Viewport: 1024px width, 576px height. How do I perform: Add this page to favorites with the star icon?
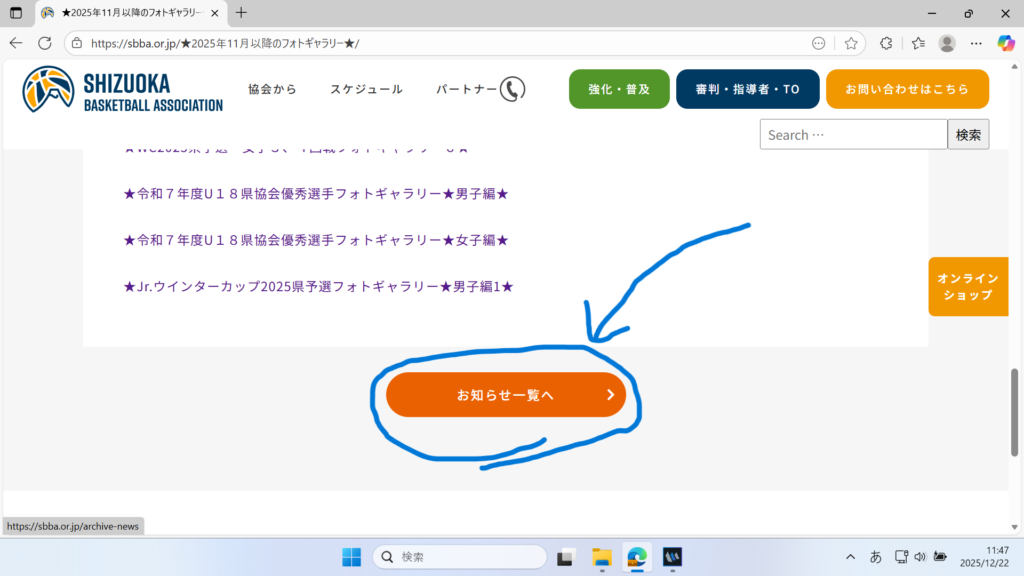851,43
